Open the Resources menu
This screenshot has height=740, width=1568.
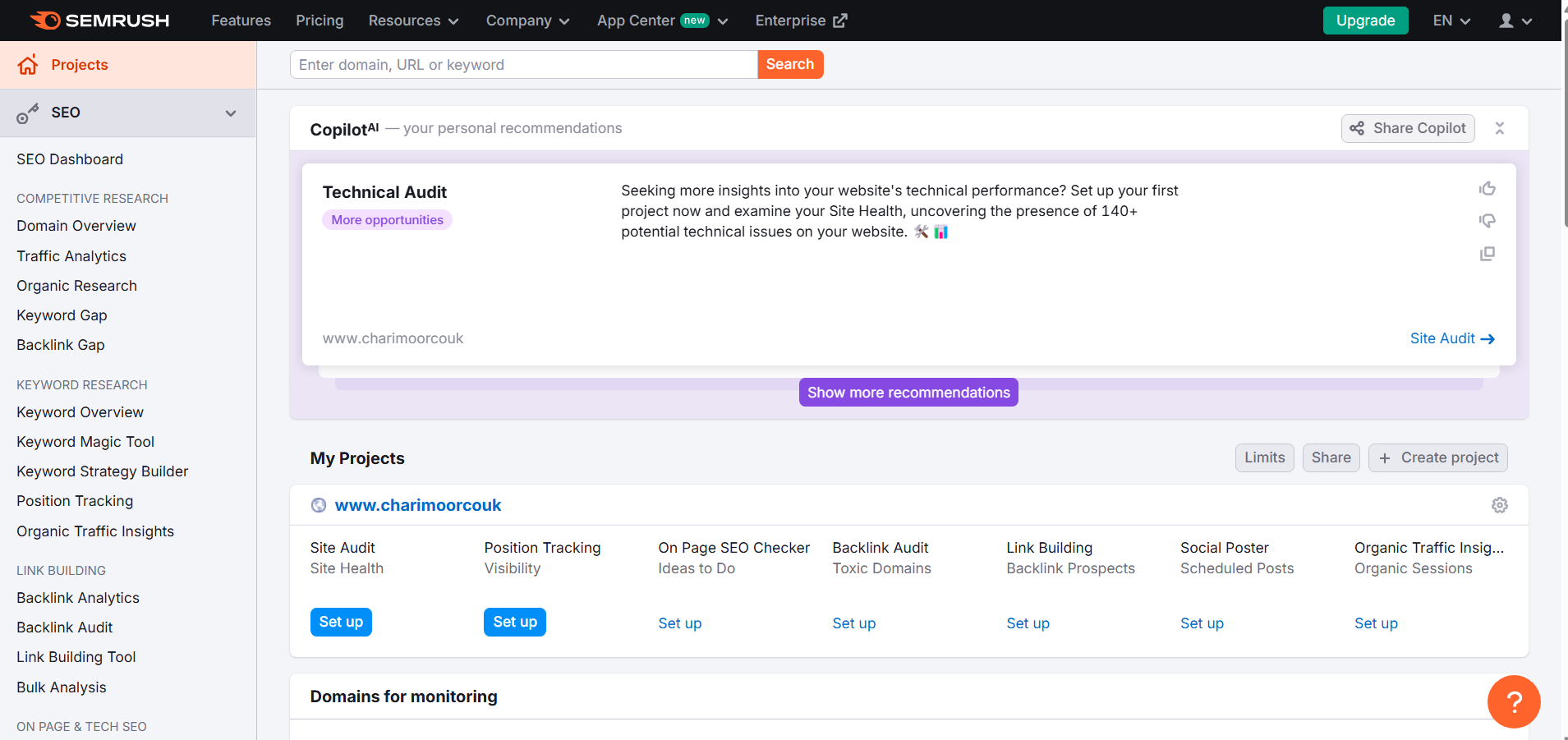(412, 21)
